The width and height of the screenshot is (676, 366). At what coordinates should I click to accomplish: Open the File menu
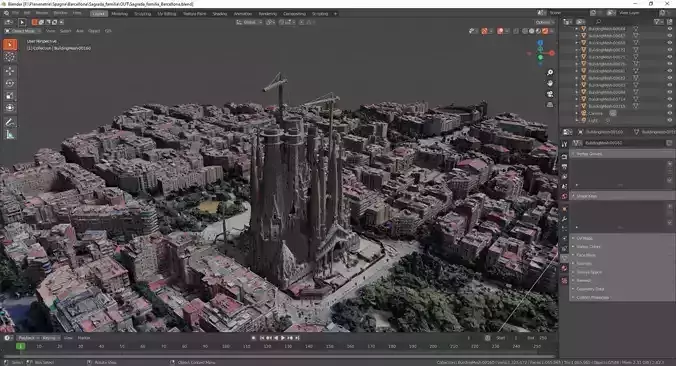(x=16, y=13)
